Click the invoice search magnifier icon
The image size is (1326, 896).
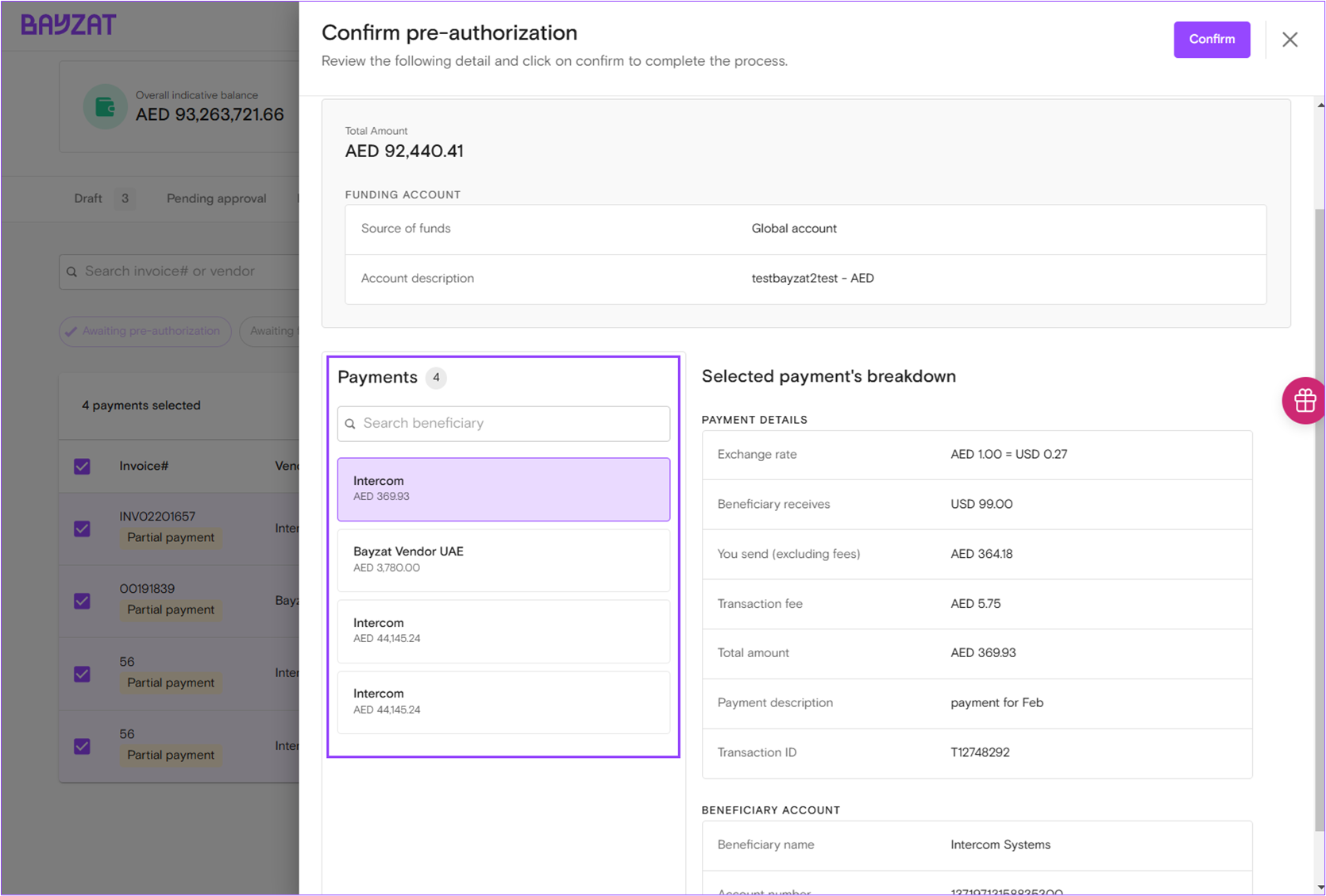coord(72,272)
